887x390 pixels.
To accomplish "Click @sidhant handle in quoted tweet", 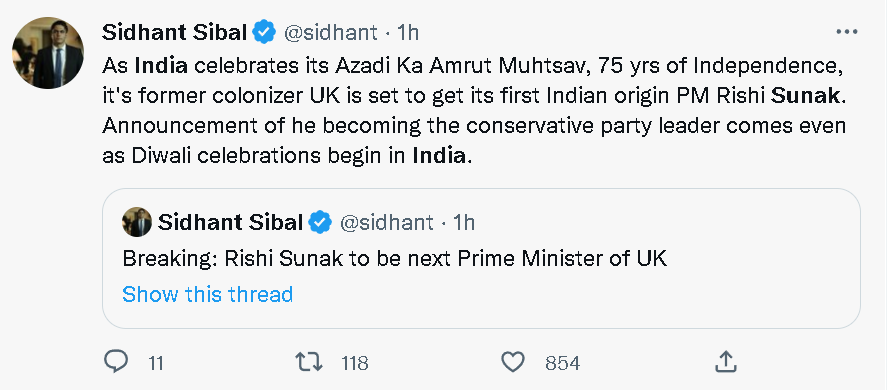I will (386, 222).
